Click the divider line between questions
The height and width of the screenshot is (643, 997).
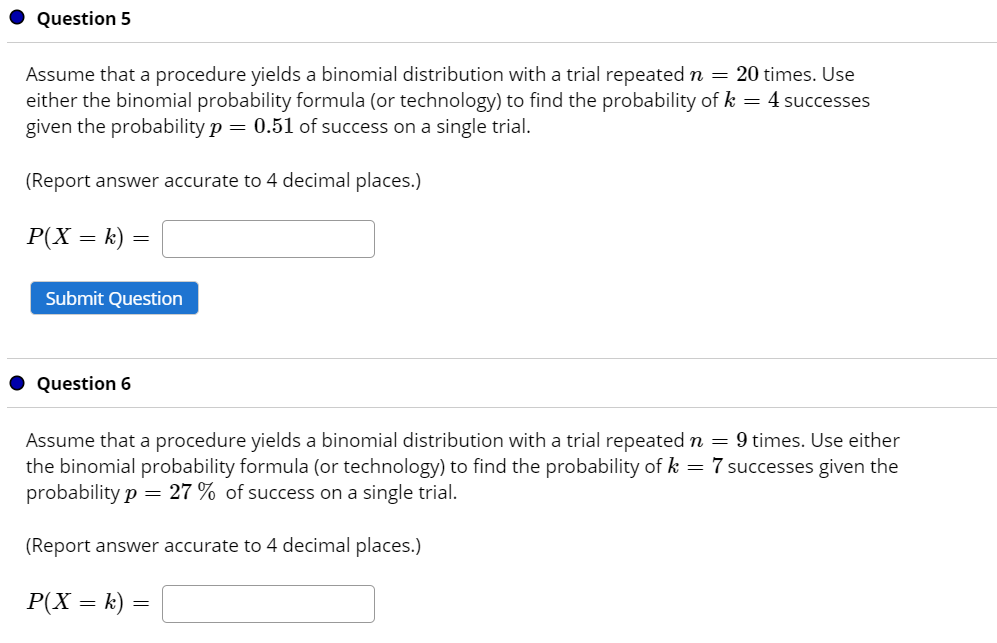point(498,357)
